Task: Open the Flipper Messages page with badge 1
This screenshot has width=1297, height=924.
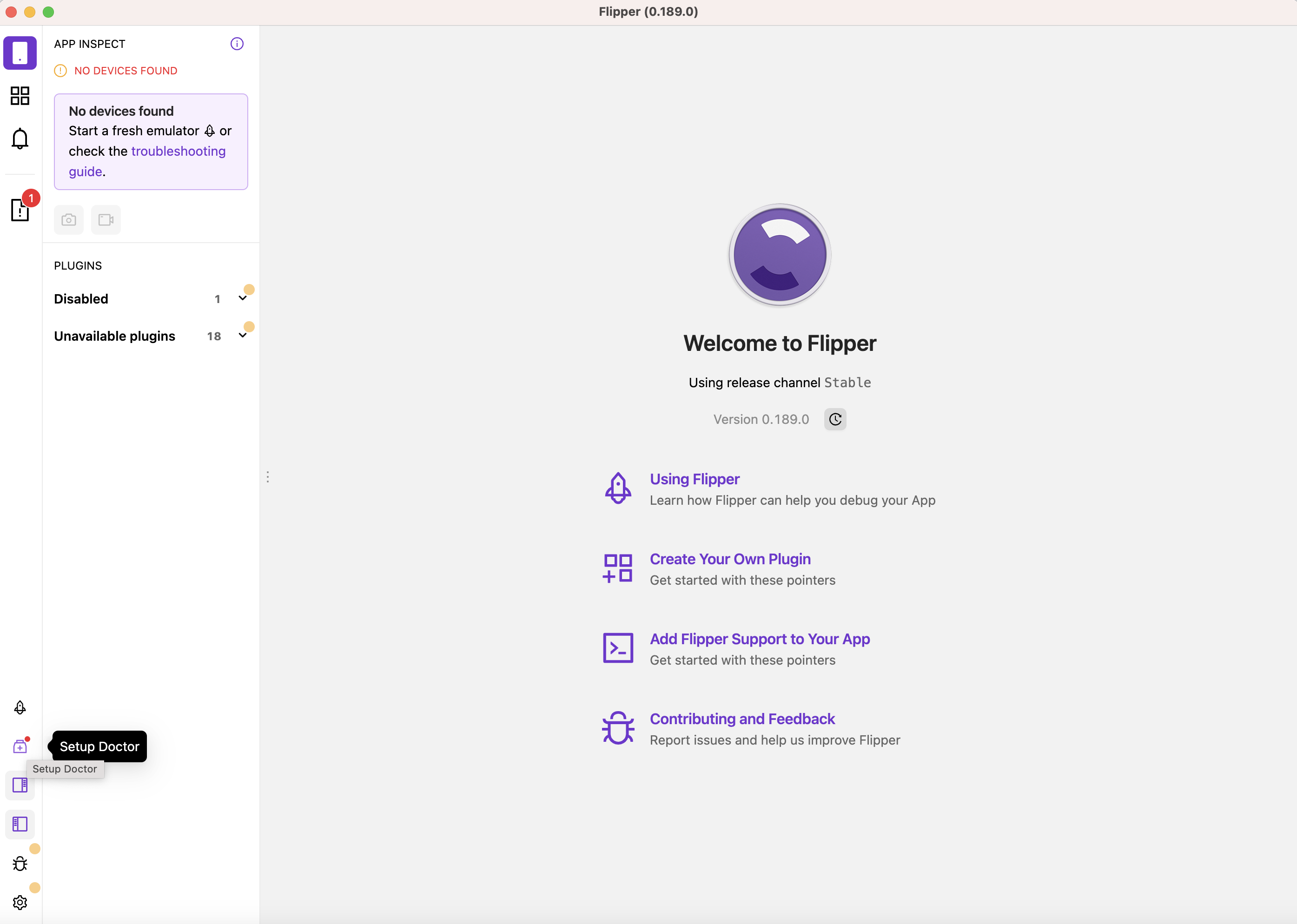Action: [x=20, y=210]
